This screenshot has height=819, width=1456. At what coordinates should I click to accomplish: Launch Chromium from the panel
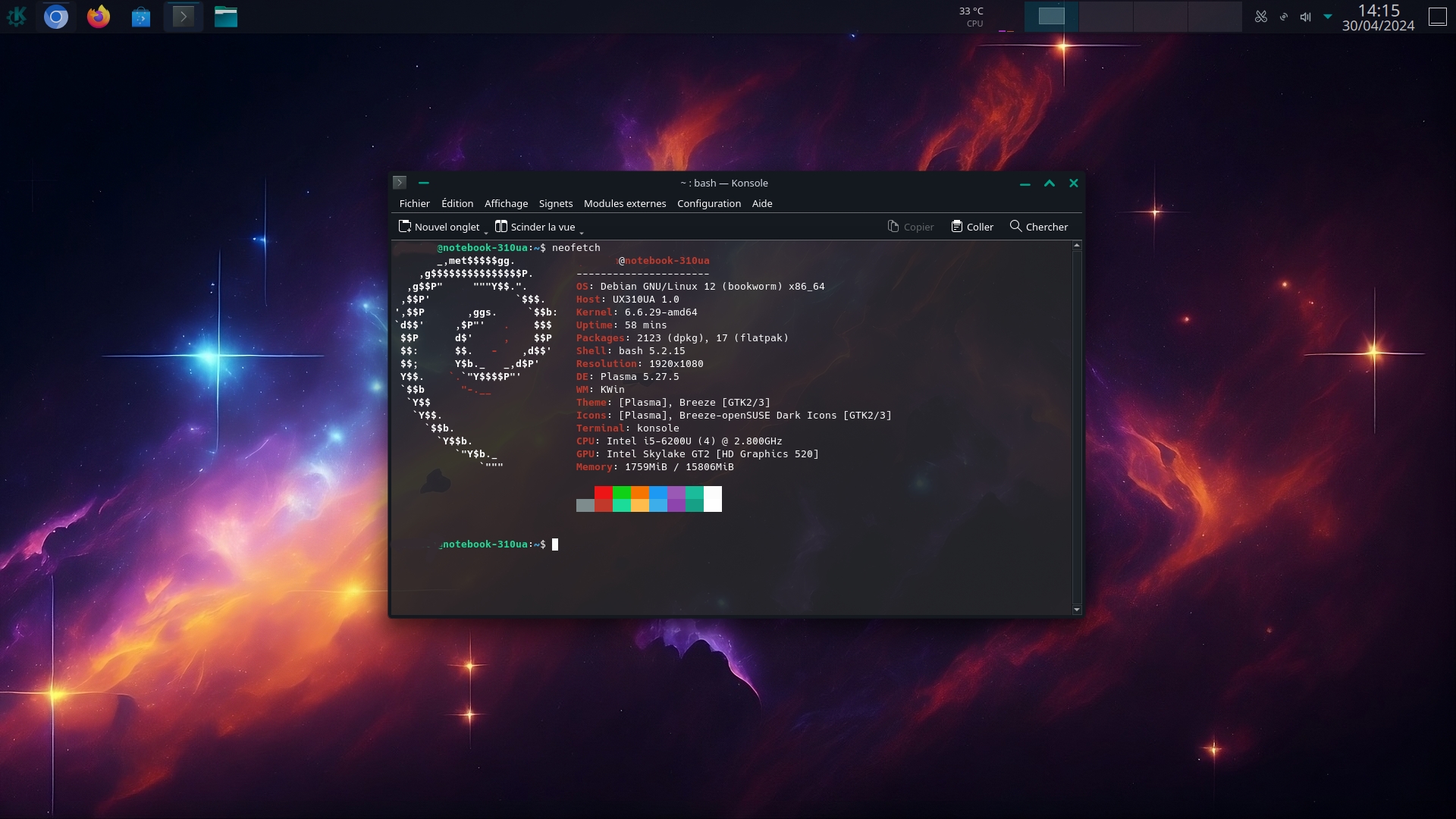tap(56, 16)
